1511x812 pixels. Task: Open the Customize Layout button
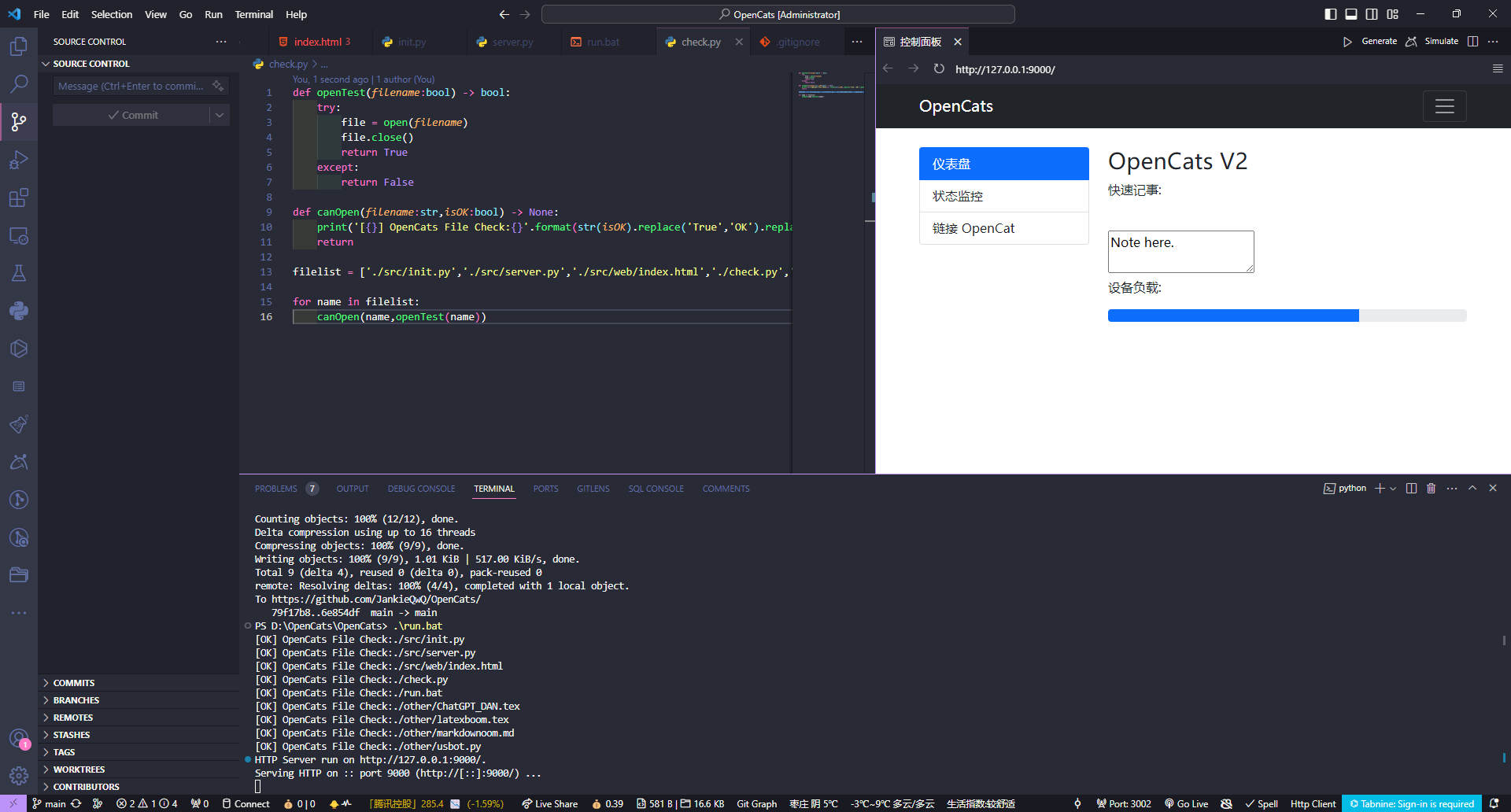[x=1393, y=14]
